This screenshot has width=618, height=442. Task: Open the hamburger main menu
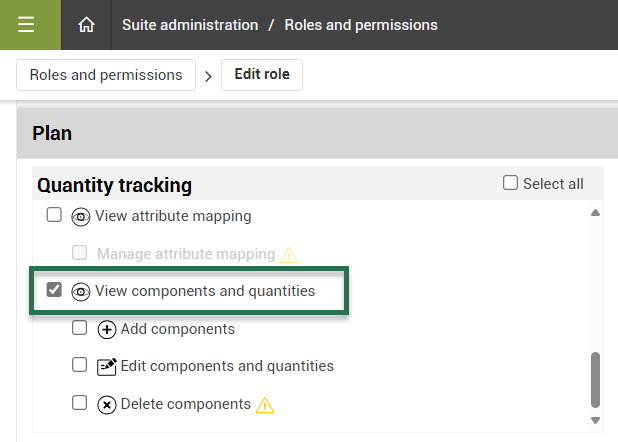(26, 25)
